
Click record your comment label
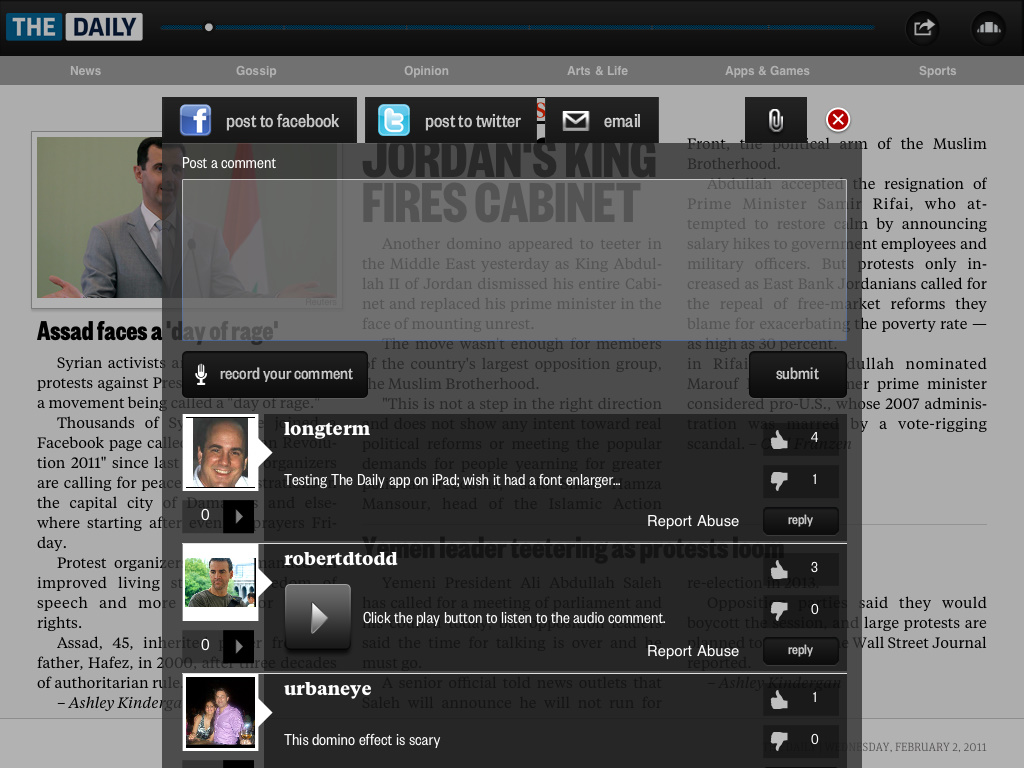[x=286, y=374]
